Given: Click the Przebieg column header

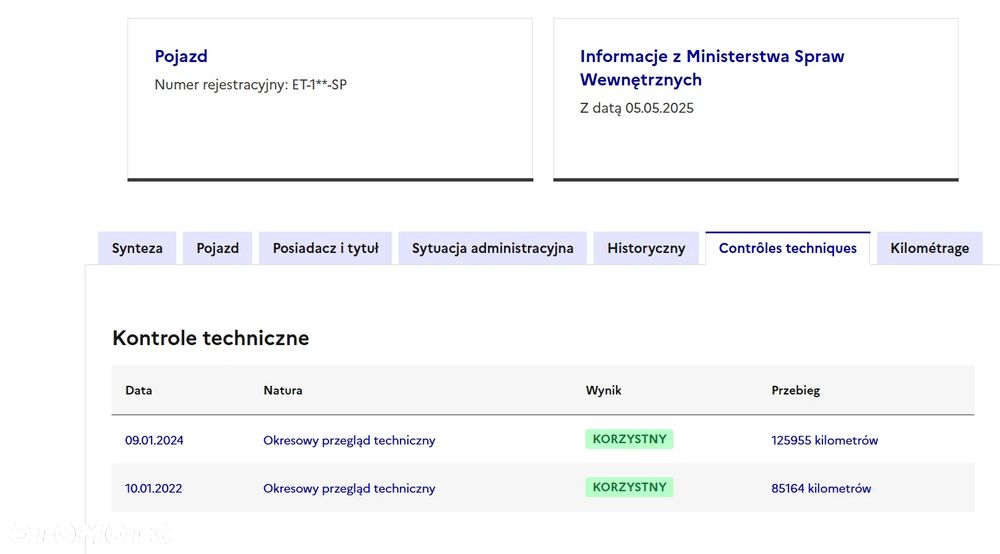Looking at the screenshot, I should (x=795, y=390).
